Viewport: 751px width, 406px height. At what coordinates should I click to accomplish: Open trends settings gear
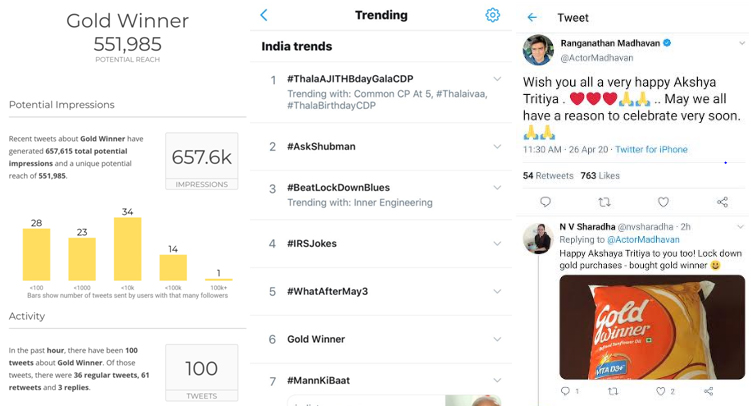pyautogui.click(x=492, y=15)
